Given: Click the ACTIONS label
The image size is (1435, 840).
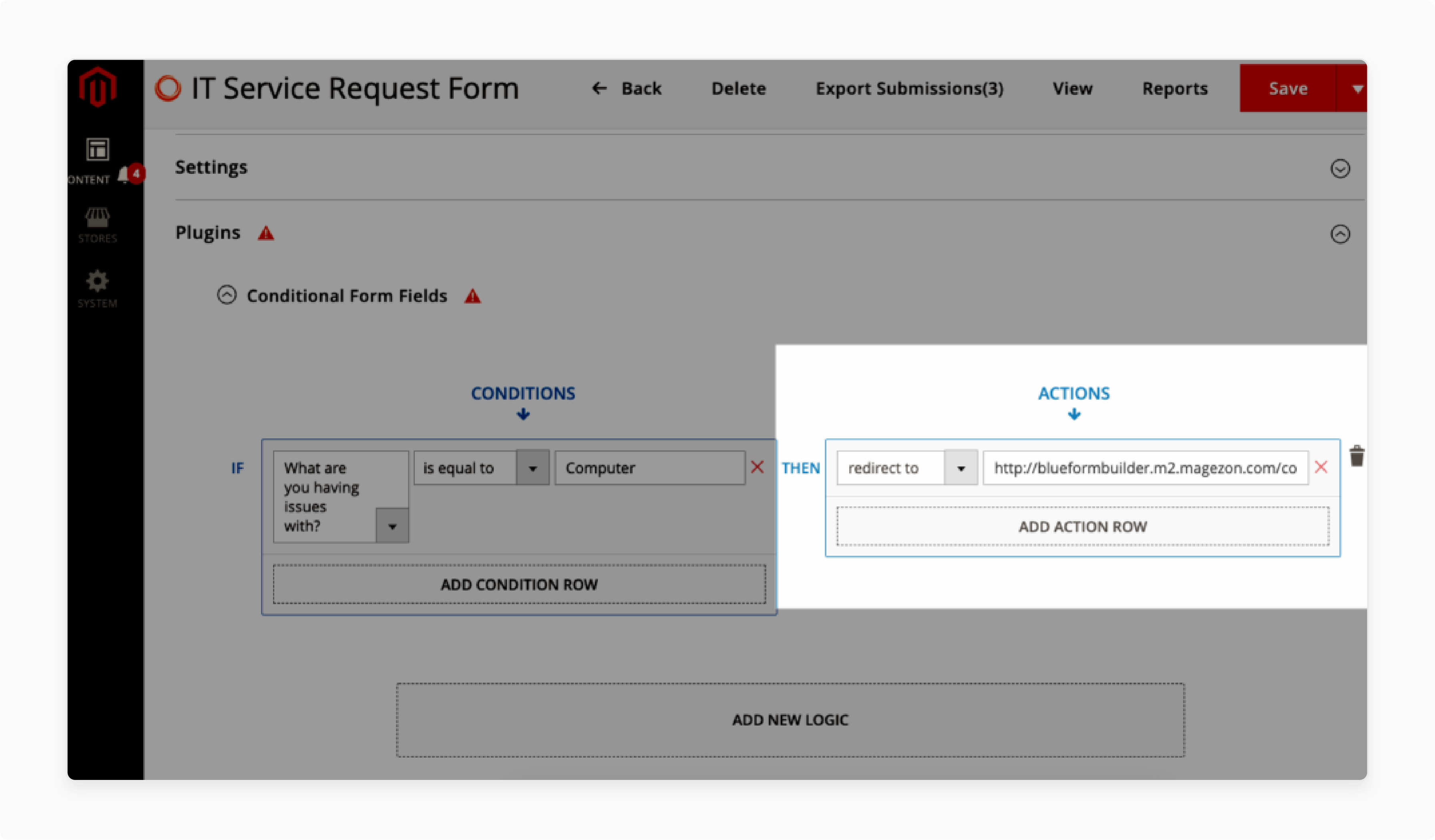Looking at the screenshot, I should point(1074,394).
